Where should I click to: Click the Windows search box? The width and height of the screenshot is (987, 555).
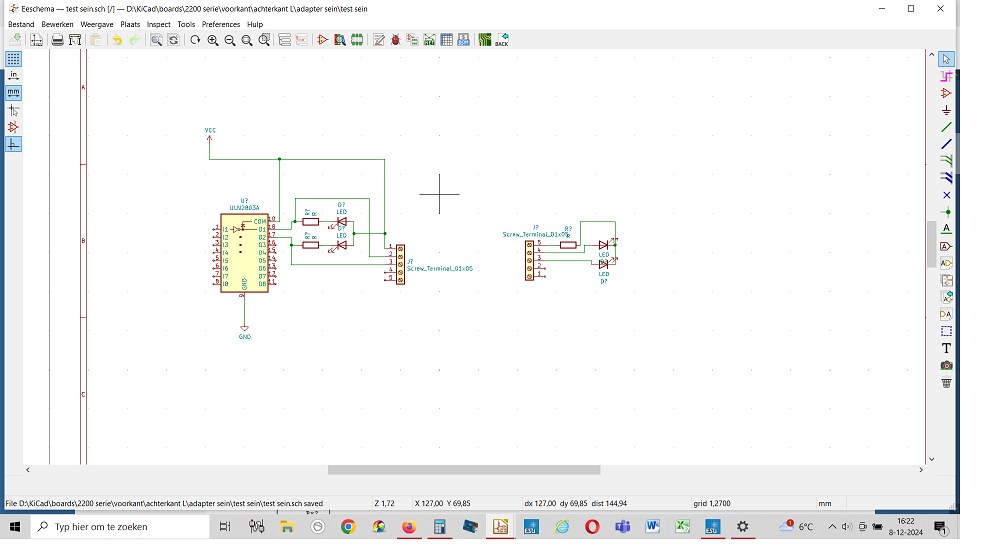click(110, 526)
